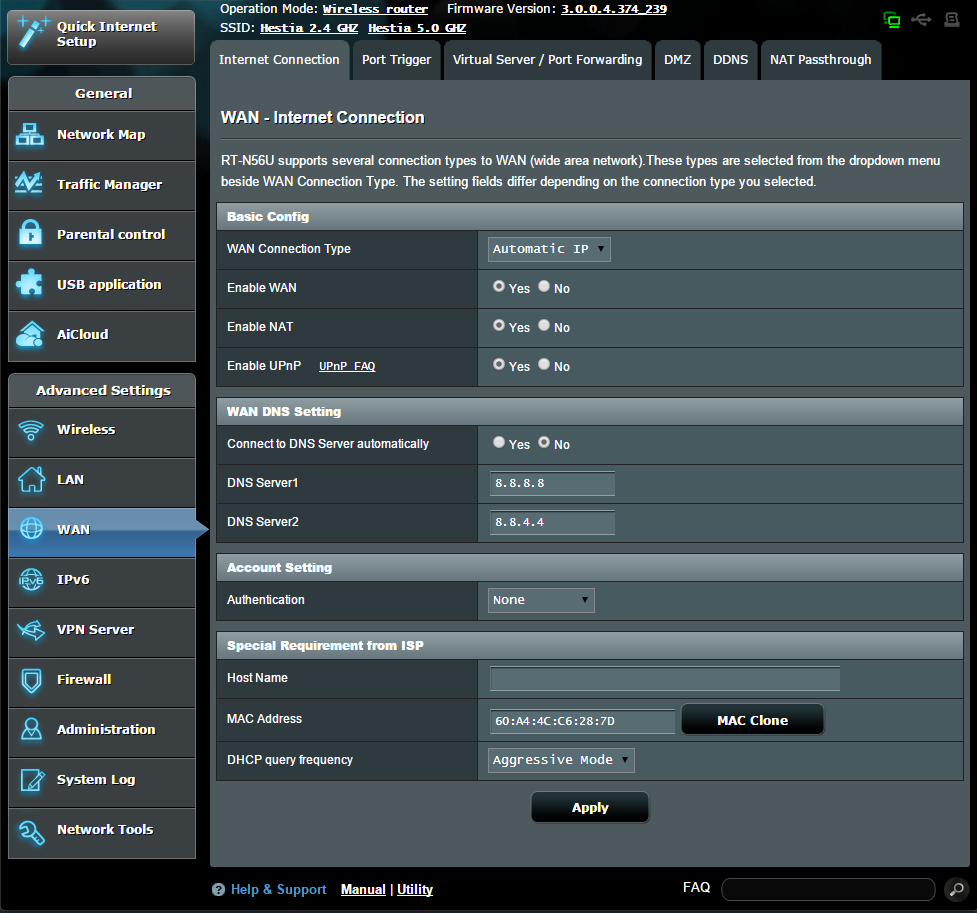
Task: Click the printer status icon in header
Action: [951, 20]
